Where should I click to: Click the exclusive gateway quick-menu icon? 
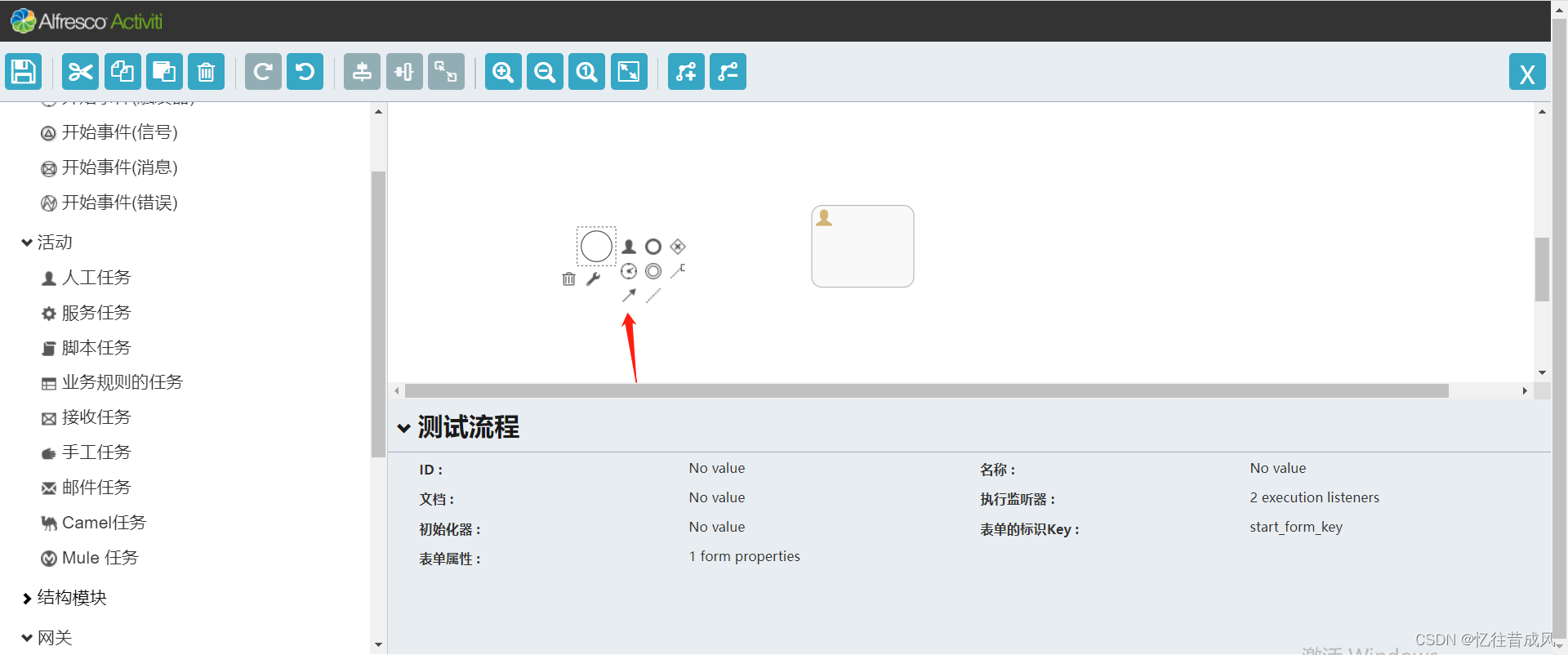click(678, 247)
